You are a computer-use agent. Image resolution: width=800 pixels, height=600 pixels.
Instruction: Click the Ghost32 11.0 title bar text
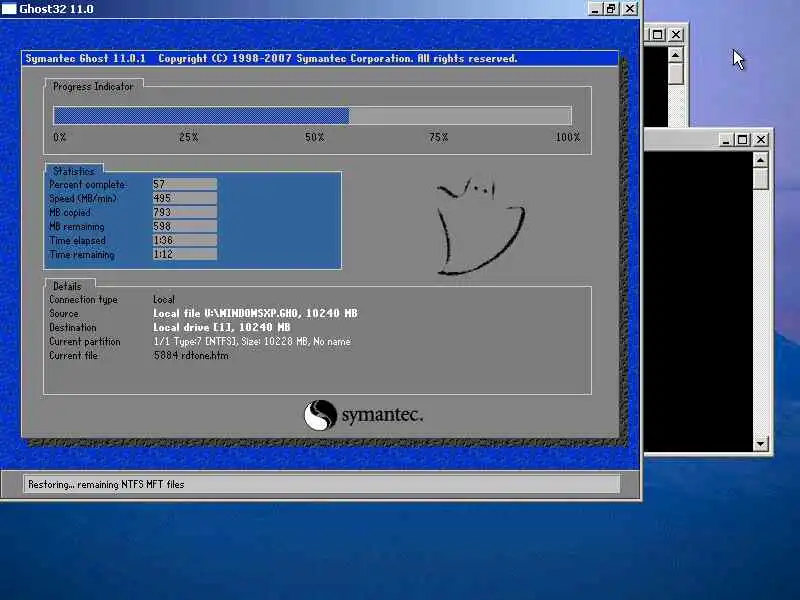click(x=56, y=9)
